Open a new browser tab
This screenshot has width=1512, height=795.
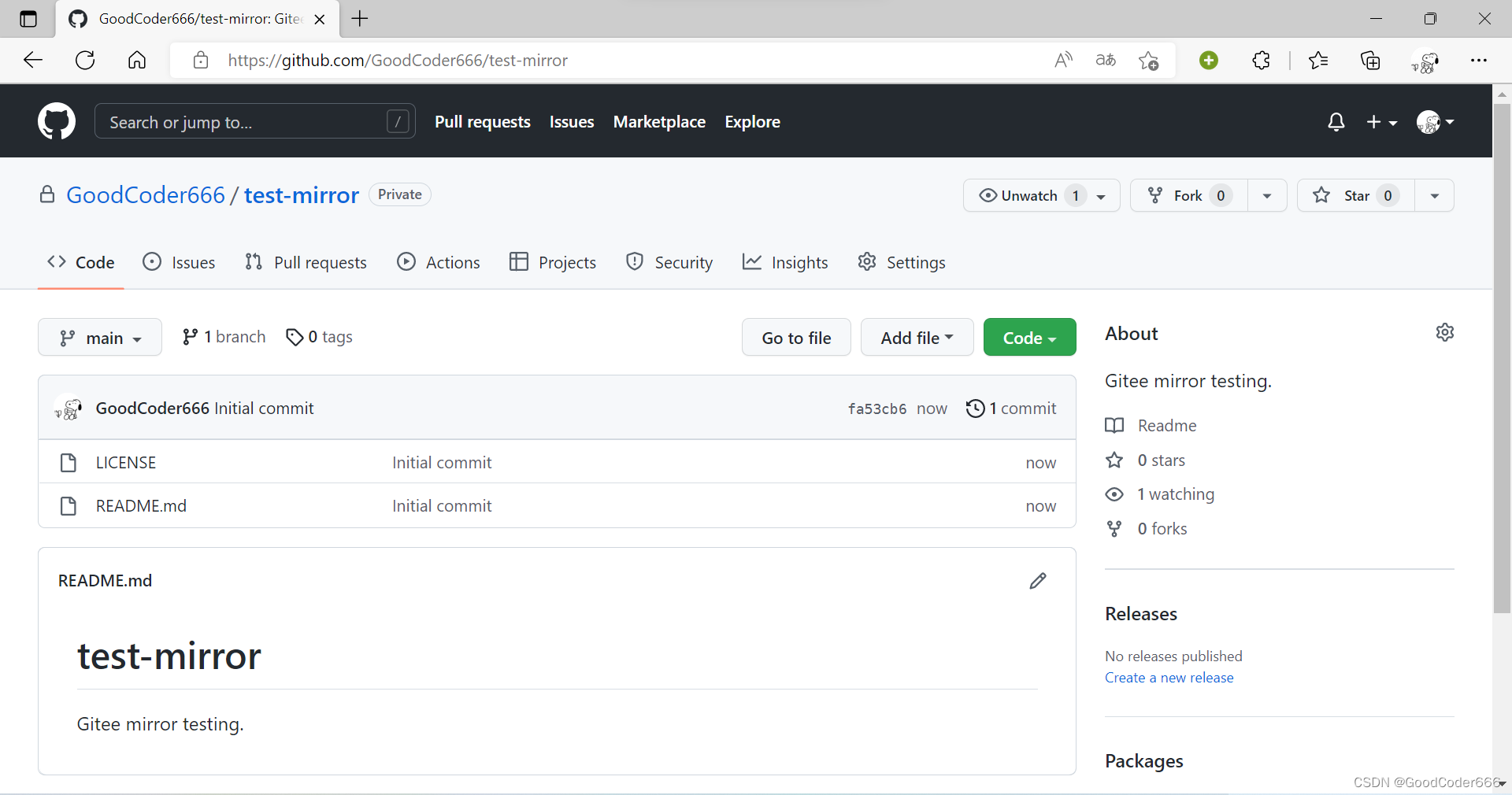[360, 18]
